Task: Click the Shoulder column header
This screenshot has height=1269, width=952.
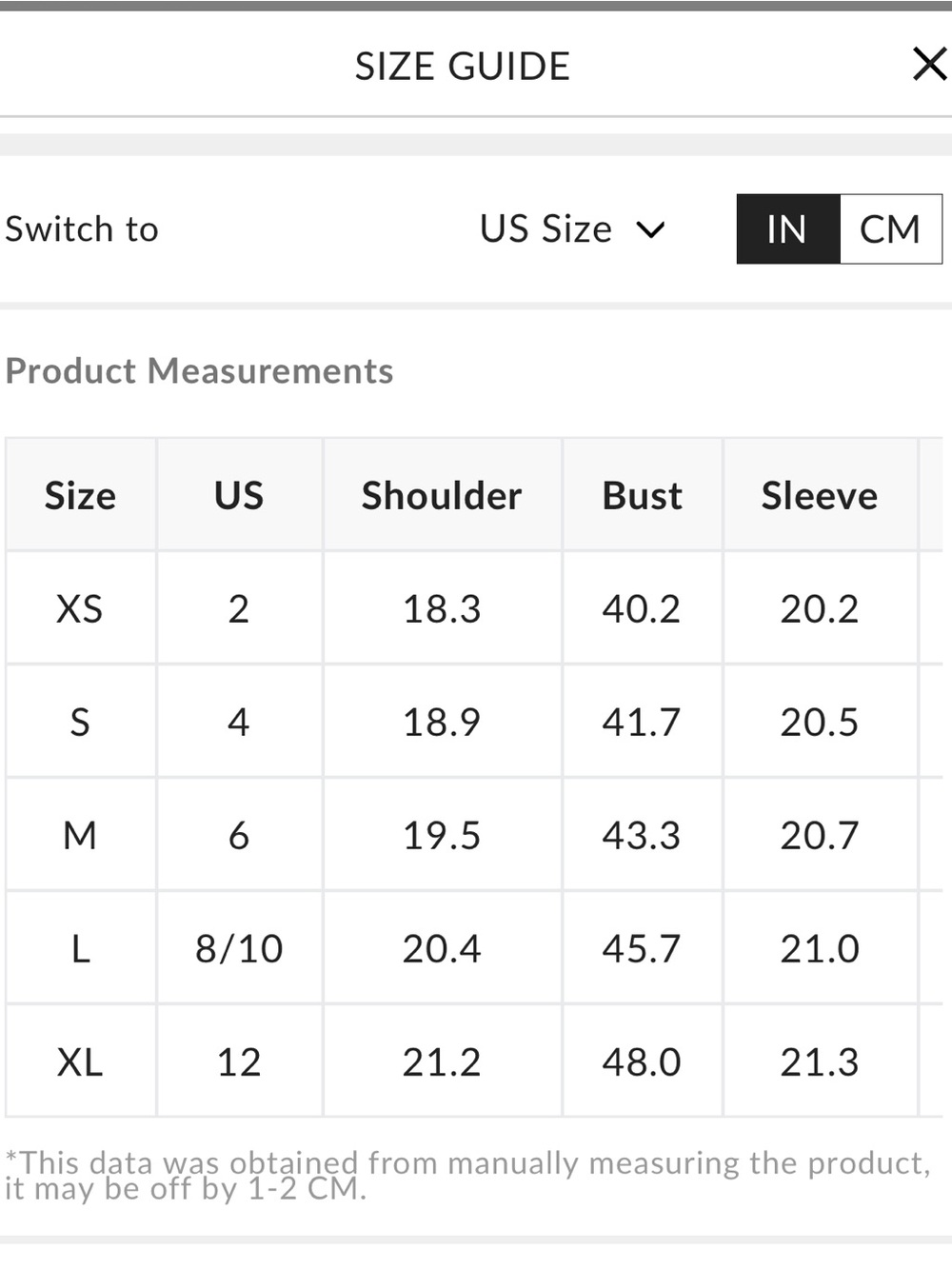Action: (442, 496)
